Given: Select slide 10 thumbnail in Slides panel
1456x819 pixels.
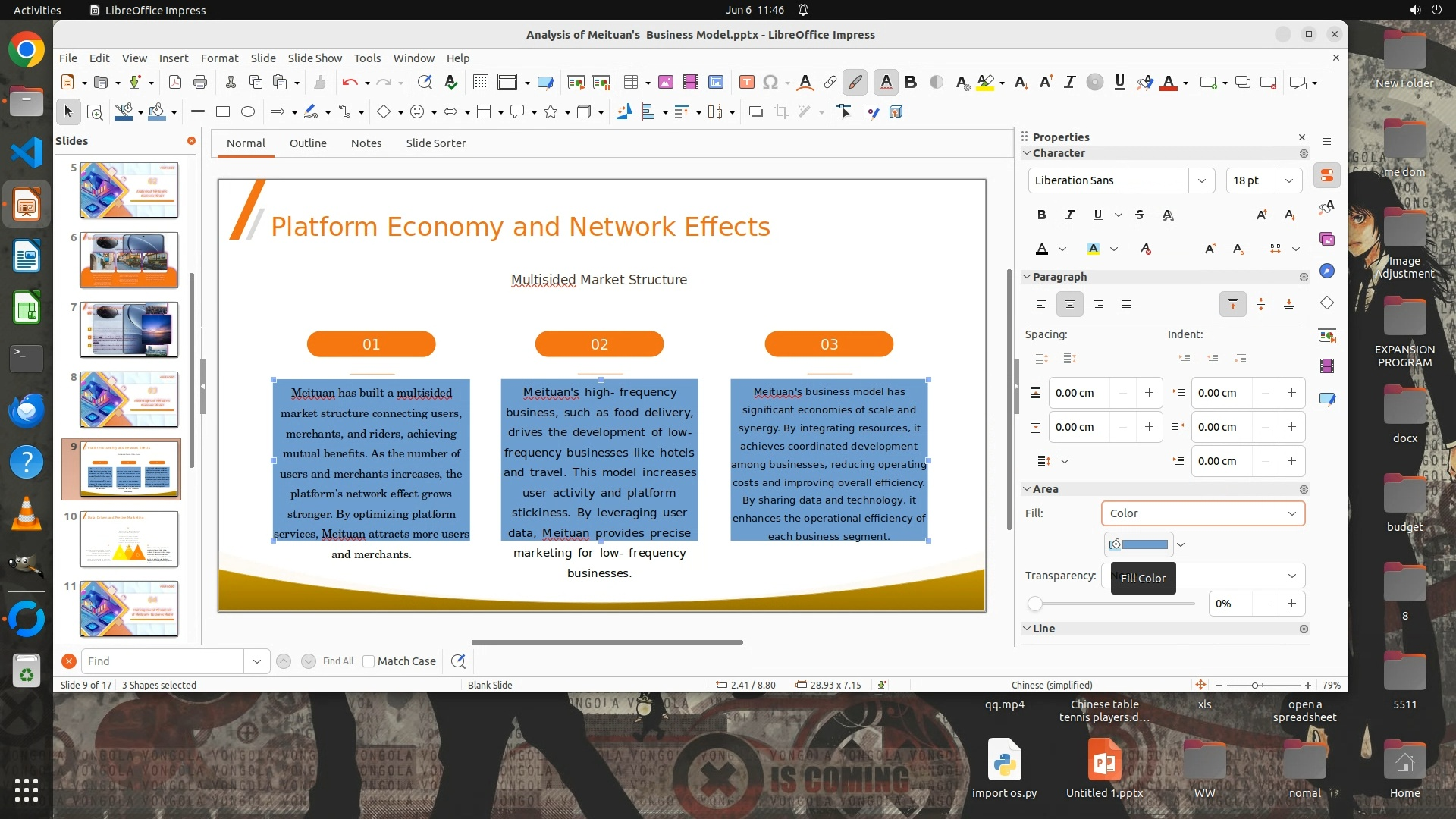Looking at the screenshot, I should tap(129, 538).
